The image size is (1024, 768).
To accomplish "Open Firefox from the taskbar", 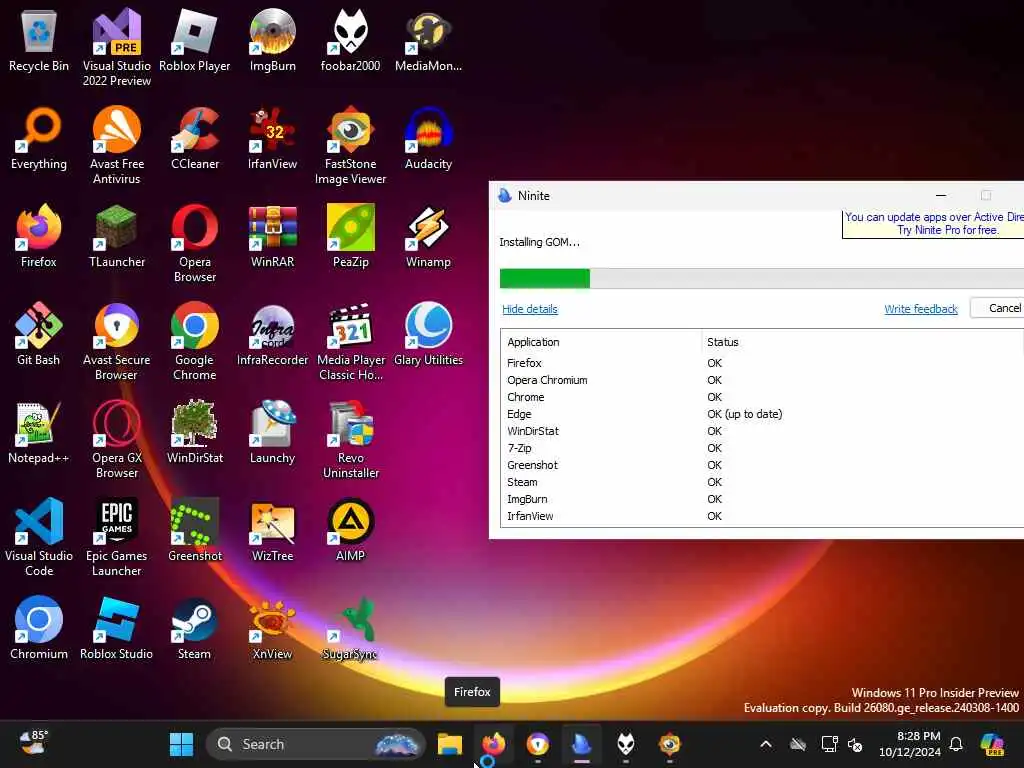I will tap(494, 744).
